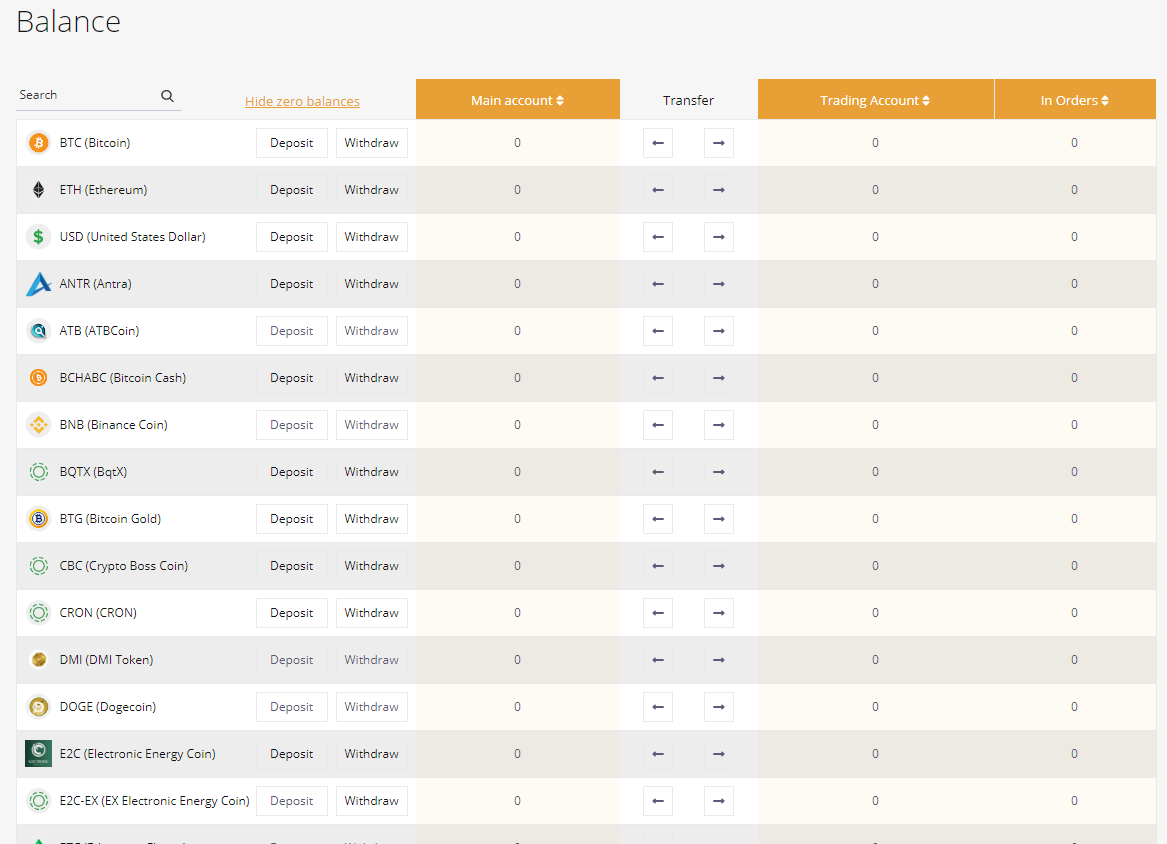Screen dimensions: 1167x844
Task: Select BNB (Binance Coin) row label
Action: (x=113, y=425)
